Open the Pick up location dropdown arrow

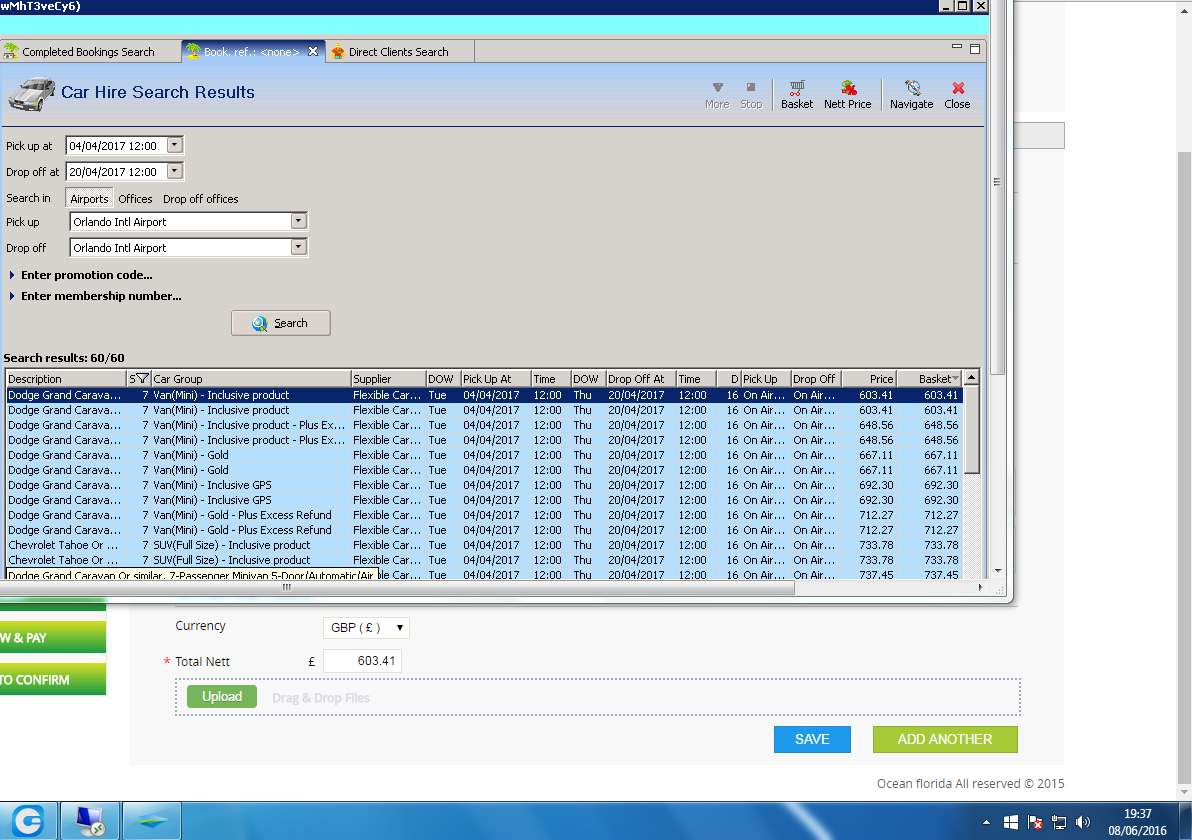point(299,220)
